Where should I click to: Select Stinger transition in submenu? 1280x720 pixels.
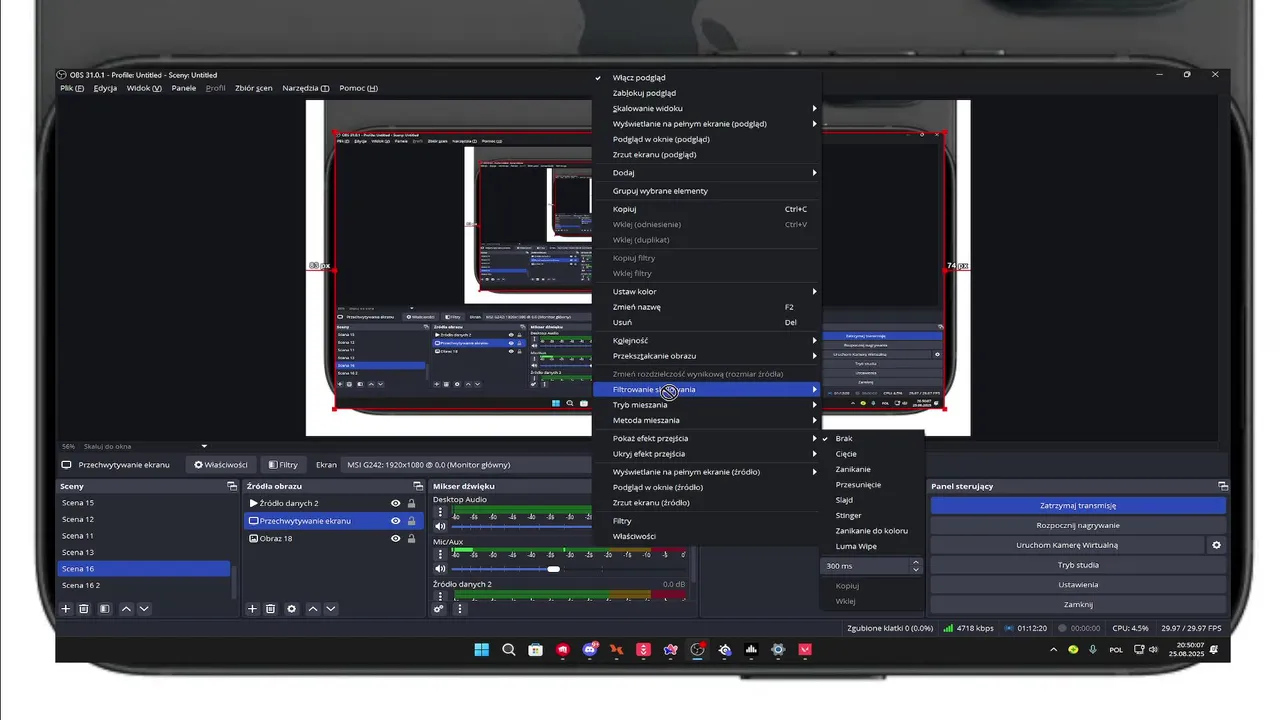[x=871, y=516]
